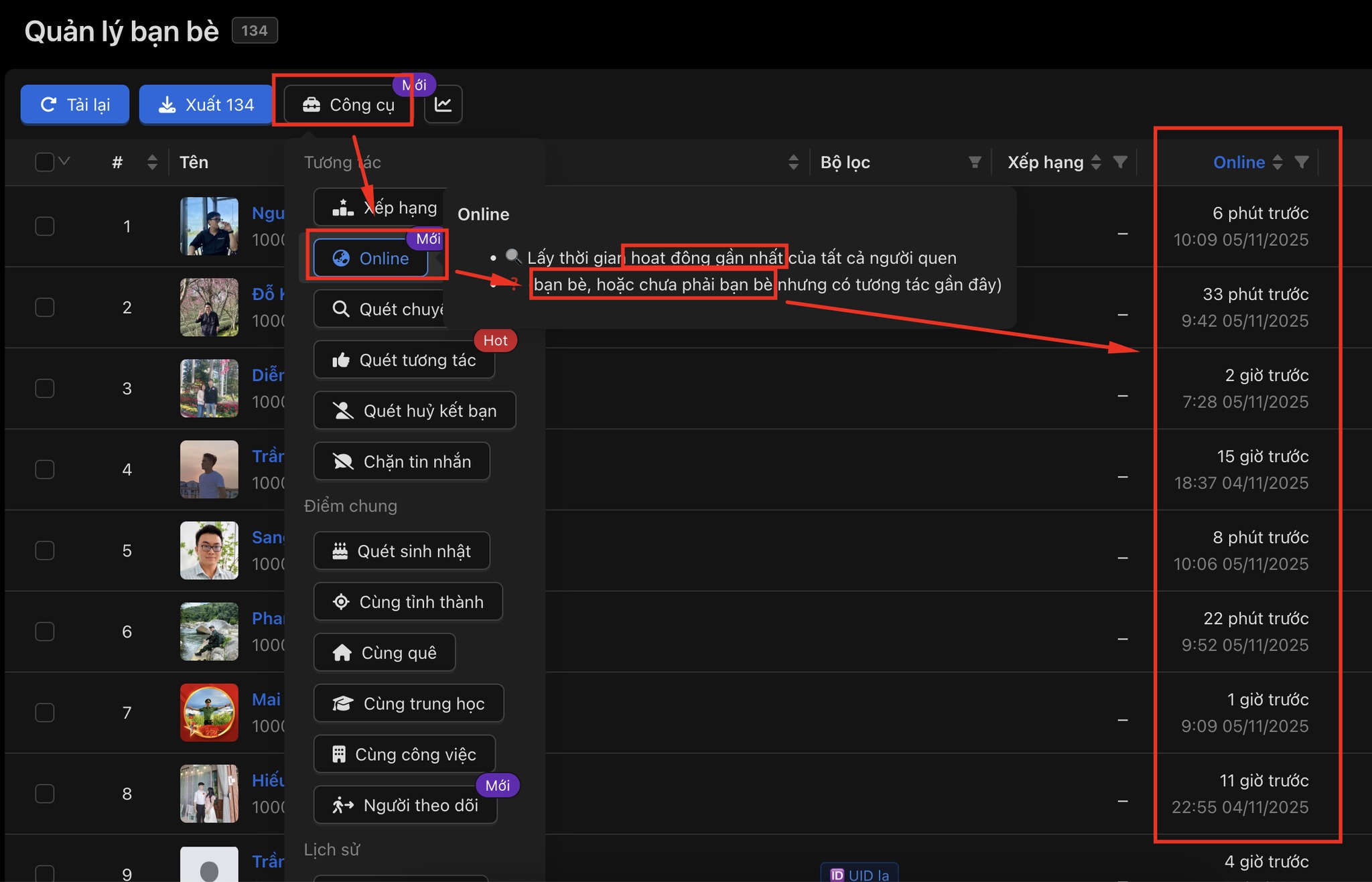Select the Xếp hạng menu item
The image size is (1372, 882).
pyautogui.click(x=380, y=208)
